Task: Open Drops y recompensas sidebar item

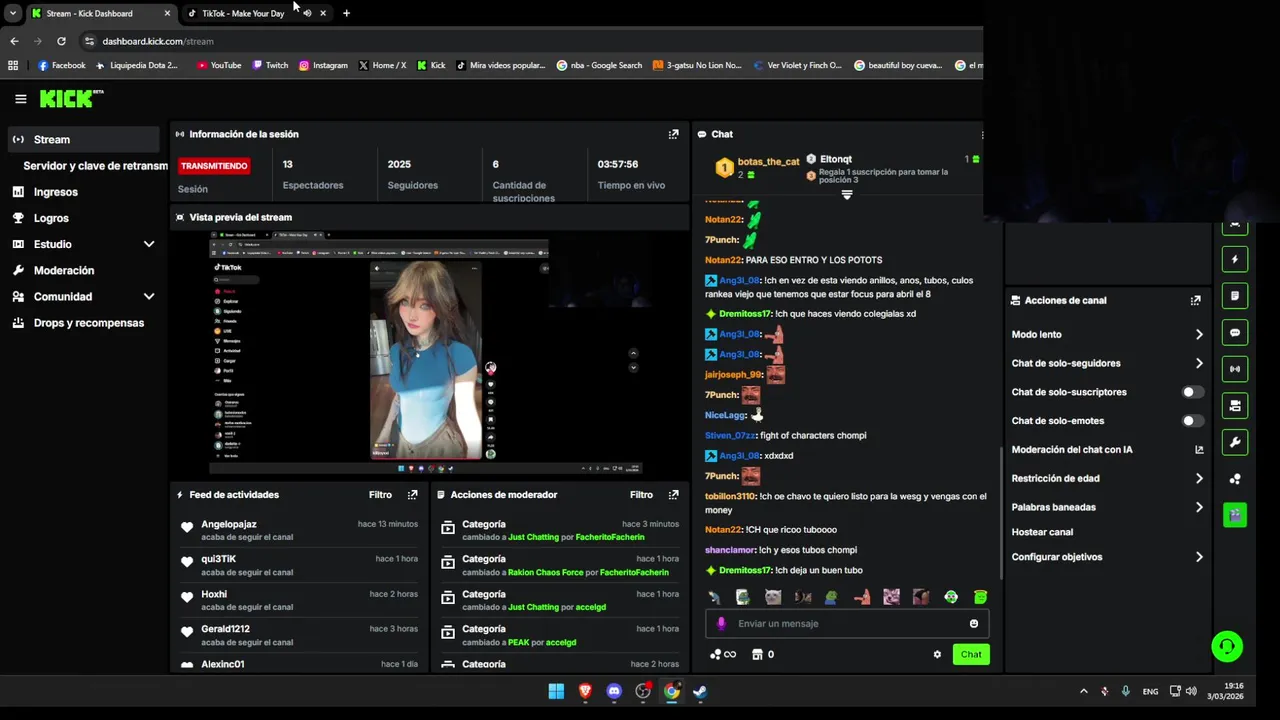Action: pos(83,323)
